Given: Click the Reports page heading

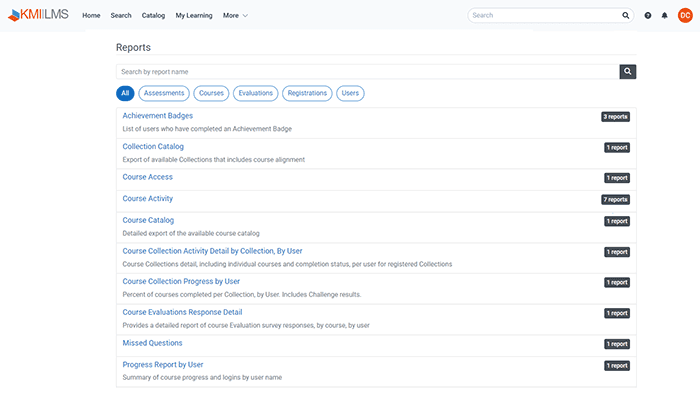Looking at the screenshot, I should (133, 47).
